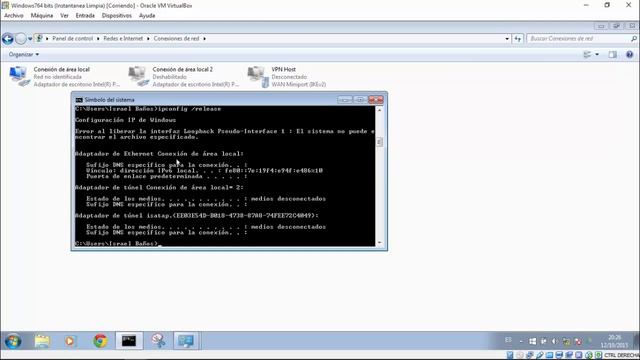The image size is (640, 360).
Task: Open Explorer help question mark icon
Action: 629,54
